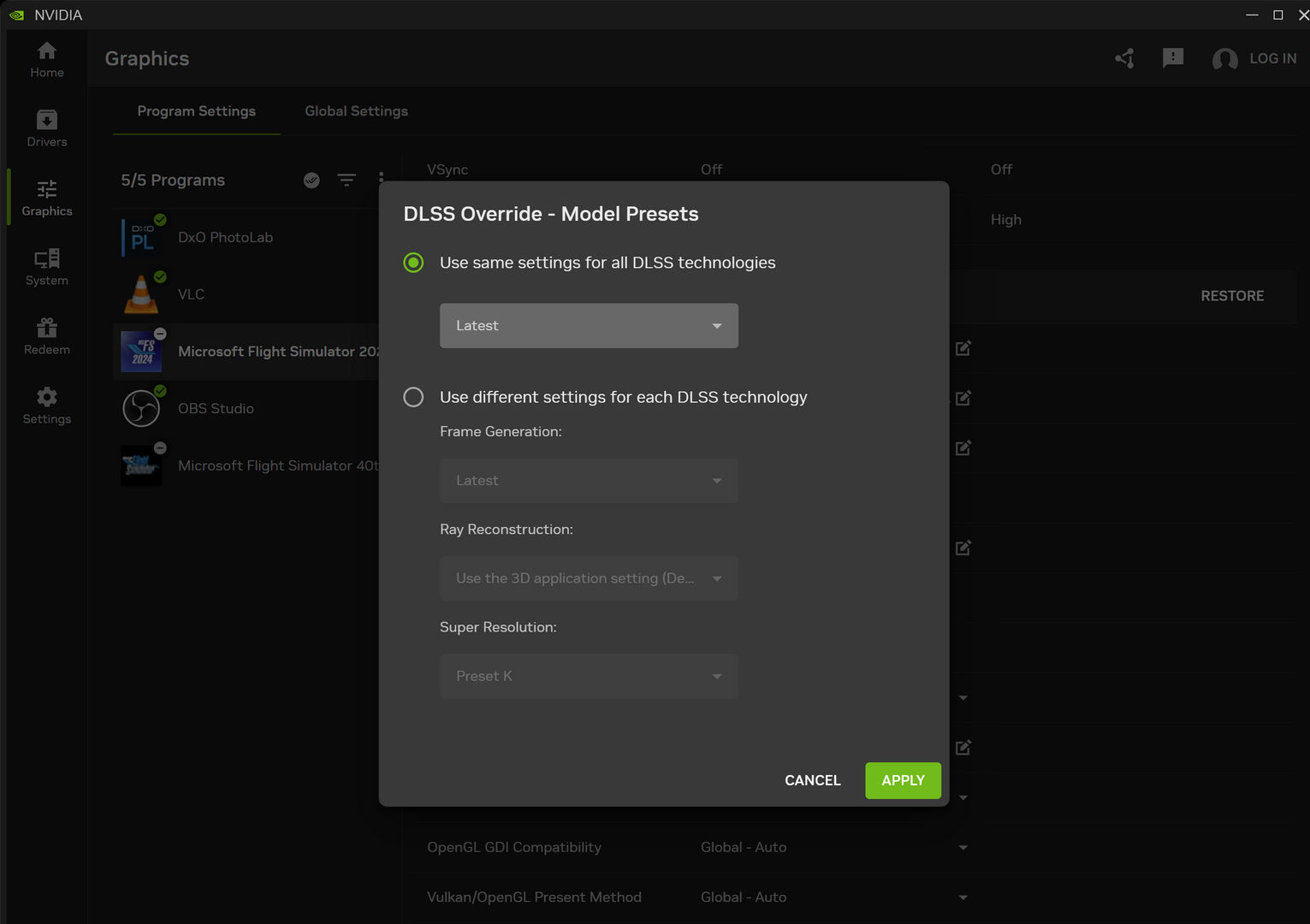Switch to the Global Settings tab
Screen dimensions: 1310x924
point(357,111)
